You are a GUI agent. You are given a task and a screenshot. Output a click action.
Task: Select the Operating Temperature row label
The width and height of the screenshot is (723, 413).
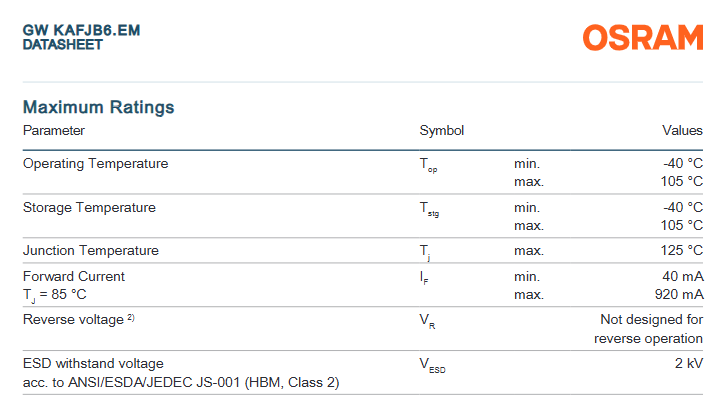point(96,163)
